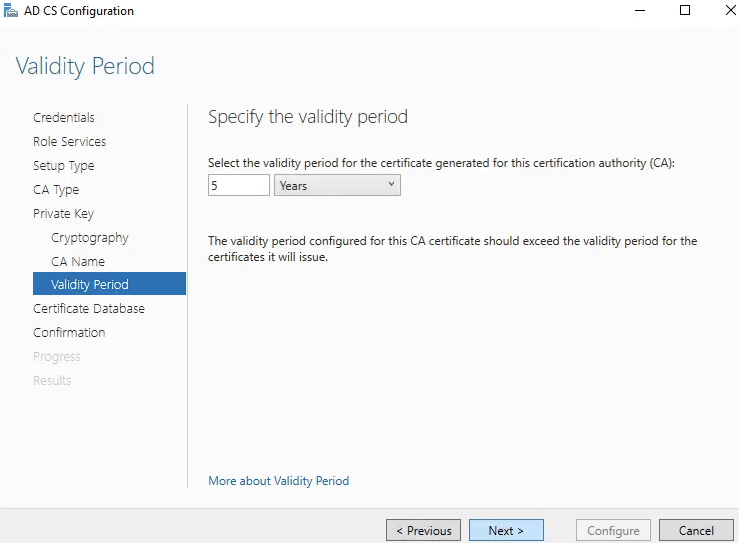Open the Years unit dropdown
This screenshot has width=739, height=543.
pyautogui.click(x=337, y=185)
